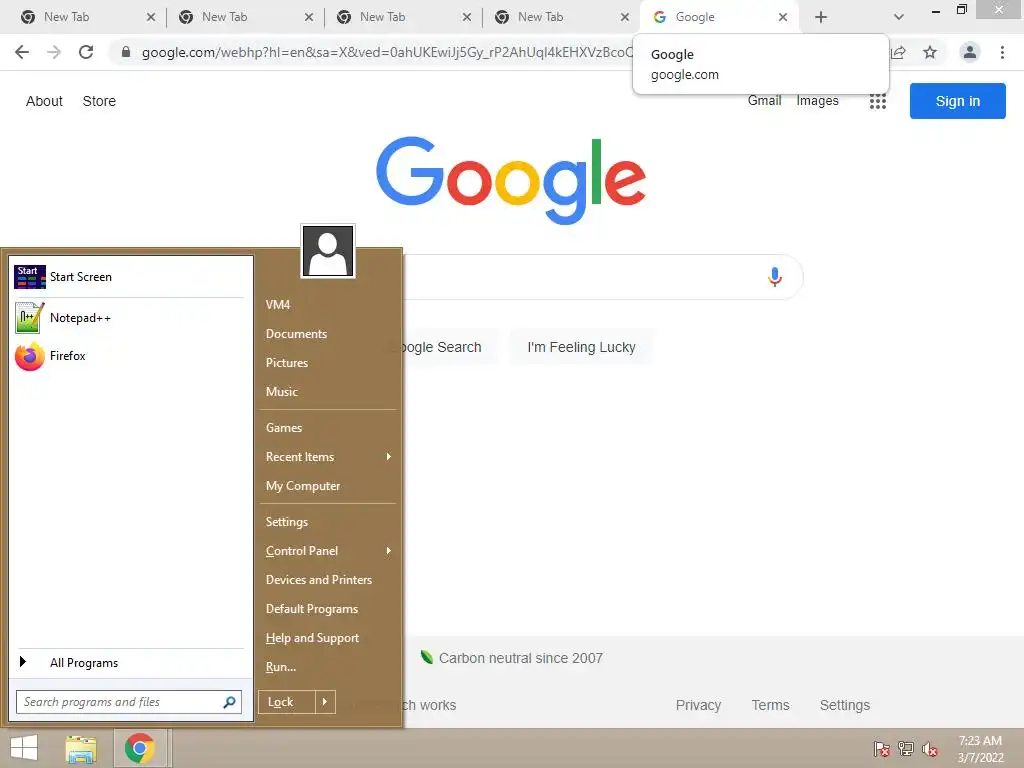Click the Chrome address bar URL
The height and width of the screenshot is (768, 1024).
387,52
